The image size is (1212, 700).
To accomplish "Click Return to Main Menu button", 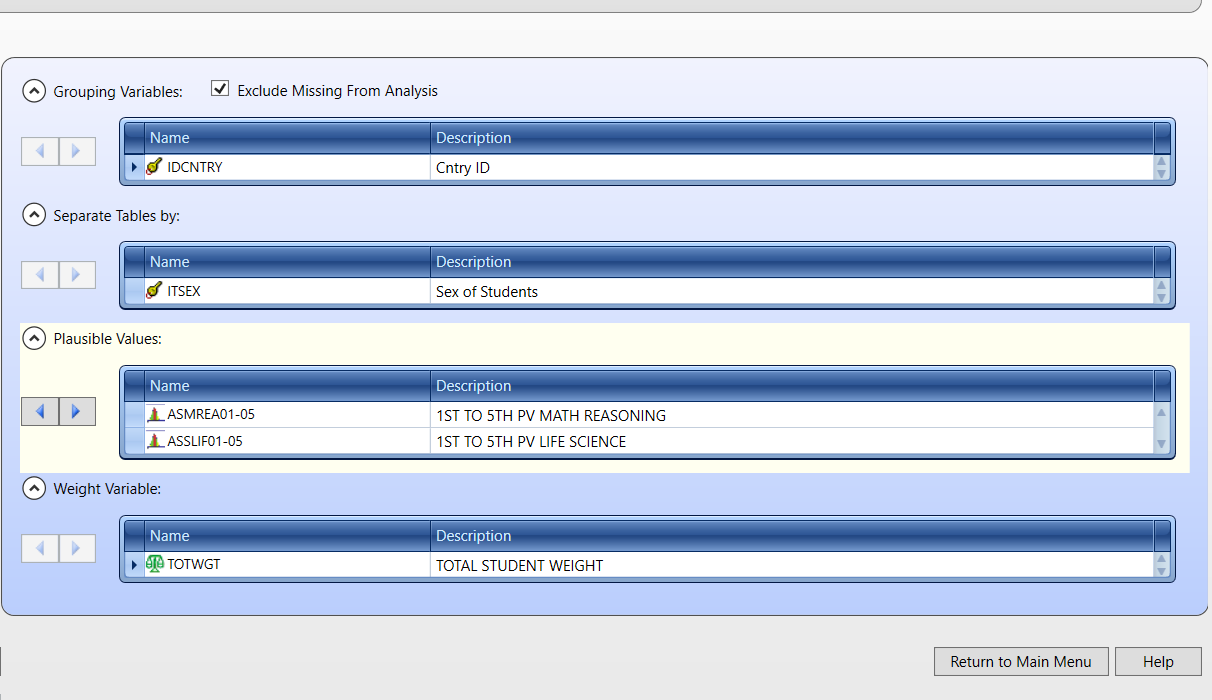I will tap(1021, 662).
